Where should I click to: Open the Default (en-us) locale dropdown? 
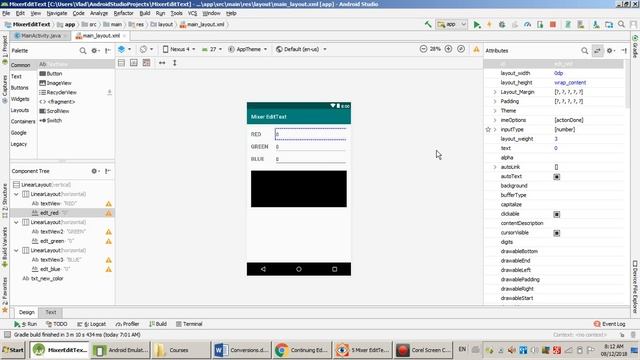[x=301, y=49]
